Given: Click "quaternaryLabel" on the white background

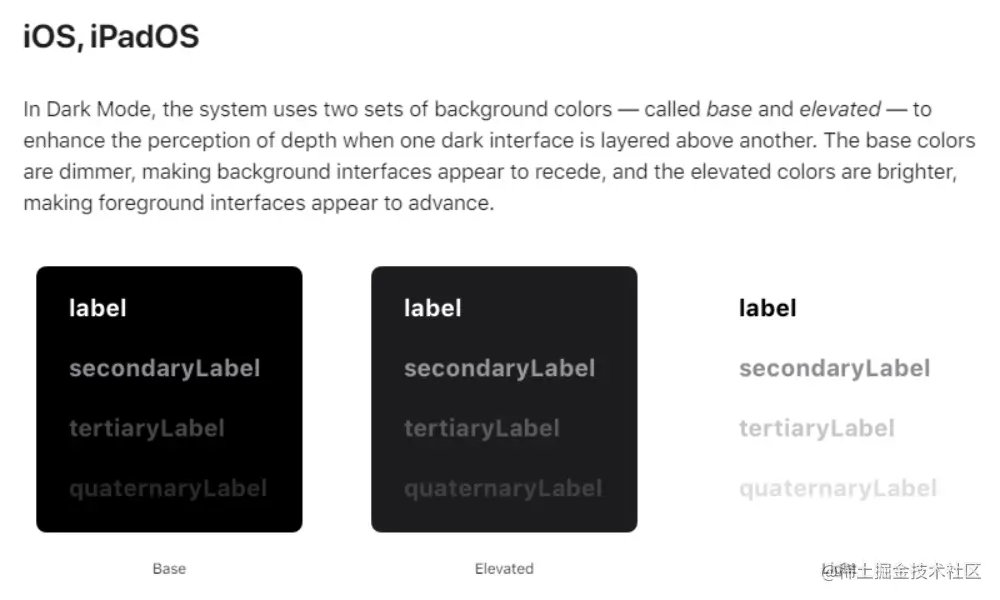Looking at the screenshot, I should pyautogui.click(x=838, y=488).
